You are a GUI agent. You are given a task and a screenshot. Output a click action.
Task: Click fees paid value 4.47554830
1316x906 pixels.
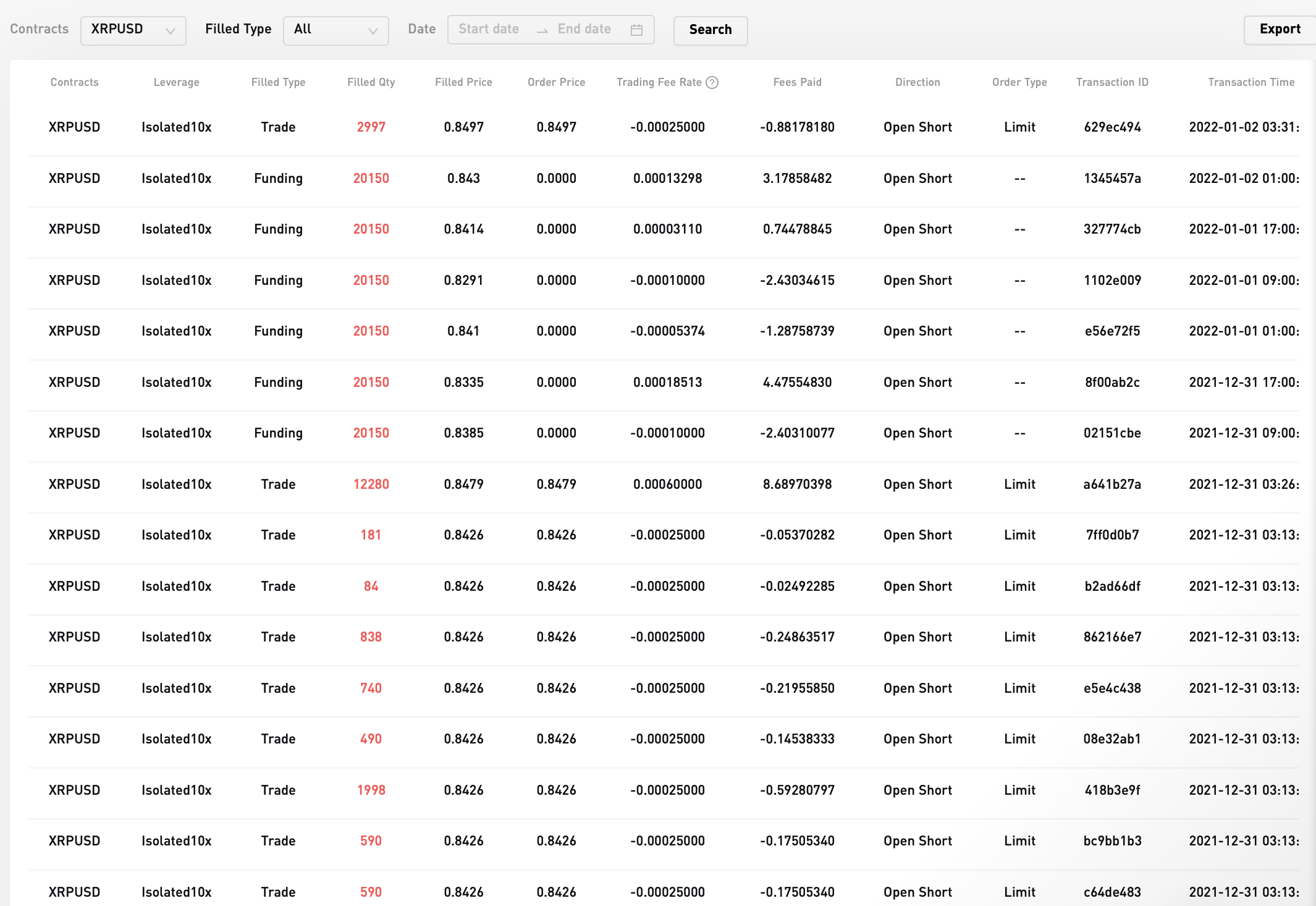797,383
